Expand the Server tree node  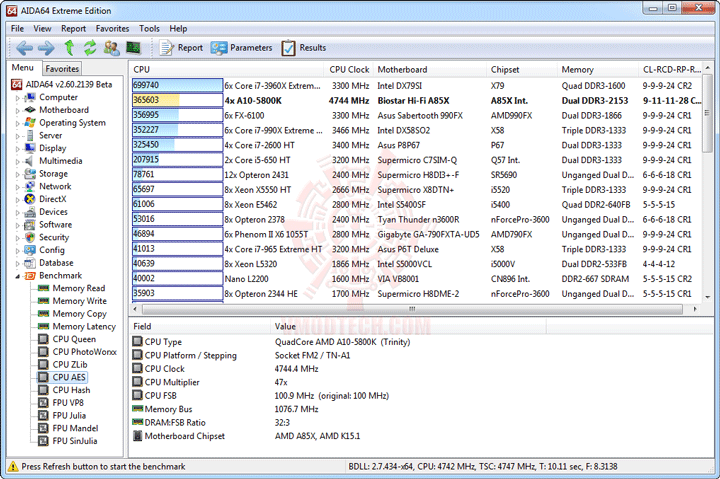(18, 136)
